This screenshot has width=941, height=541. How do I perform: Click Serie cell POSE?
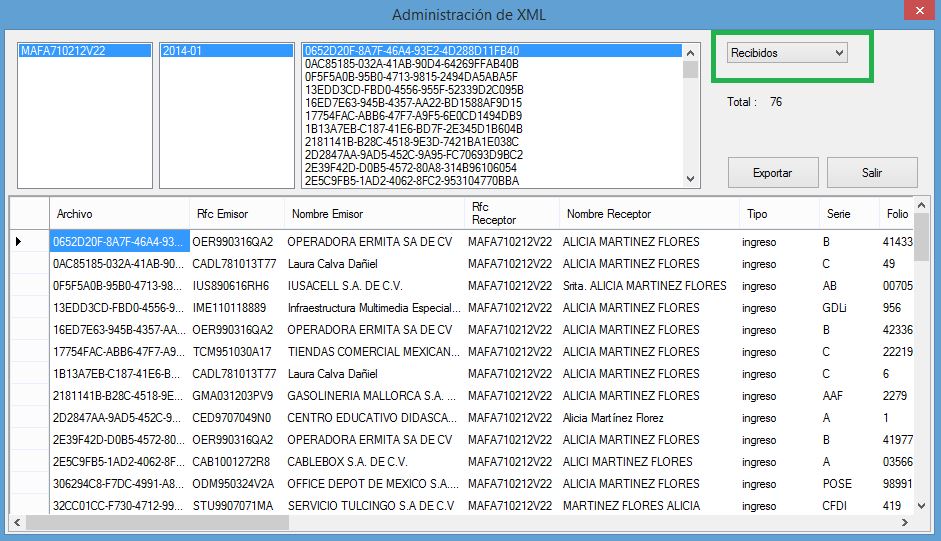849,484
